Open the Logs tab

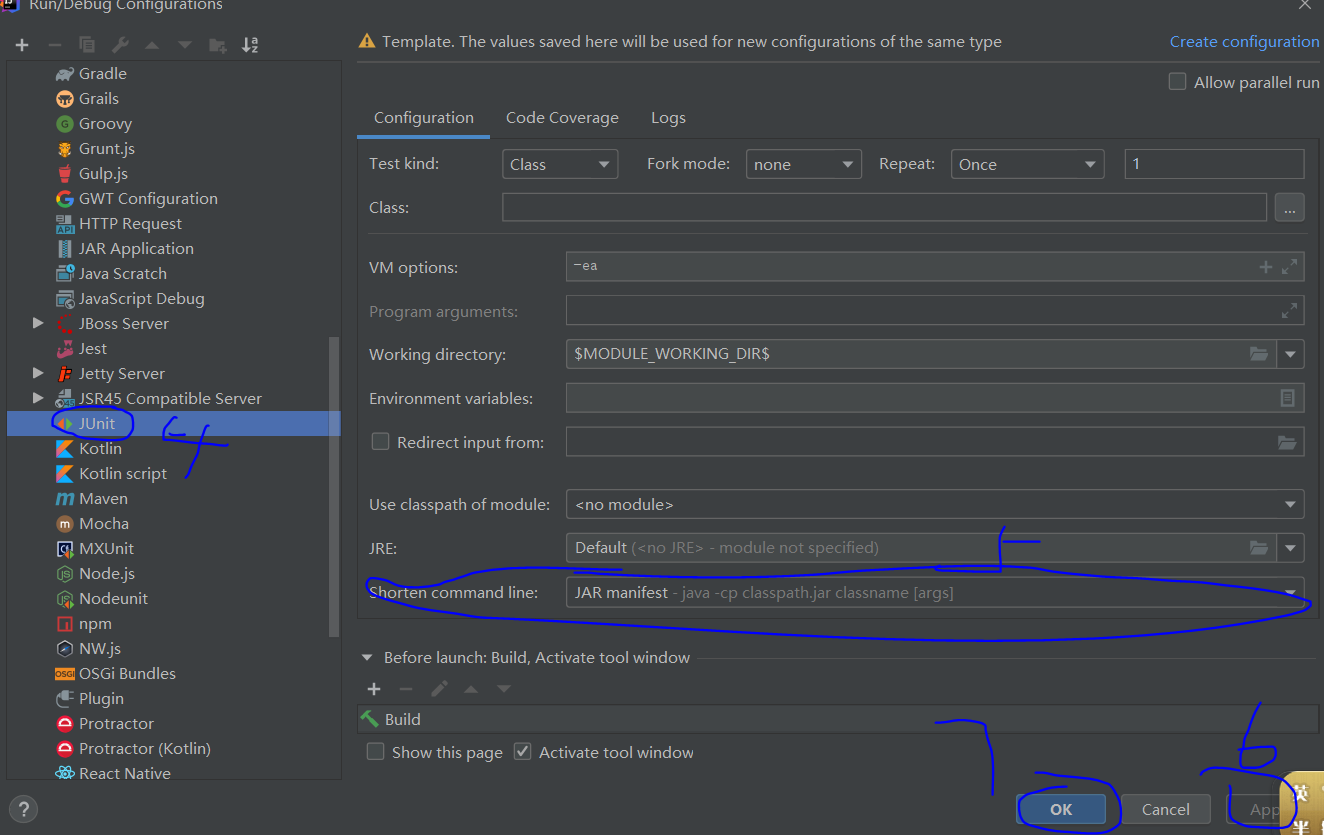(668, 118)
